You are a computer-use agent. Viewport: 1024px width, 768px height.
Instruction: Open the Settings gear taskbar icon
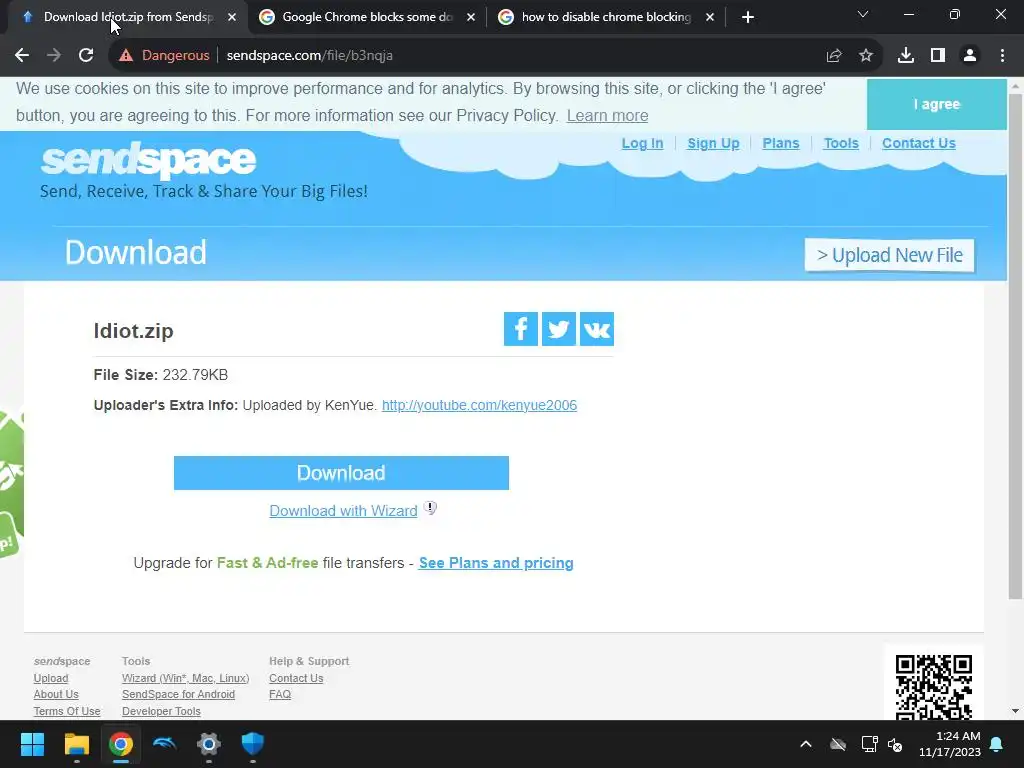(x=209, y=744)
